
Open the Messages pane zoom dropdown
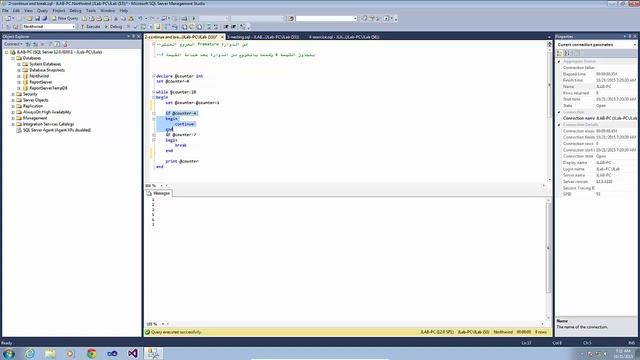(x=163, y=324)
